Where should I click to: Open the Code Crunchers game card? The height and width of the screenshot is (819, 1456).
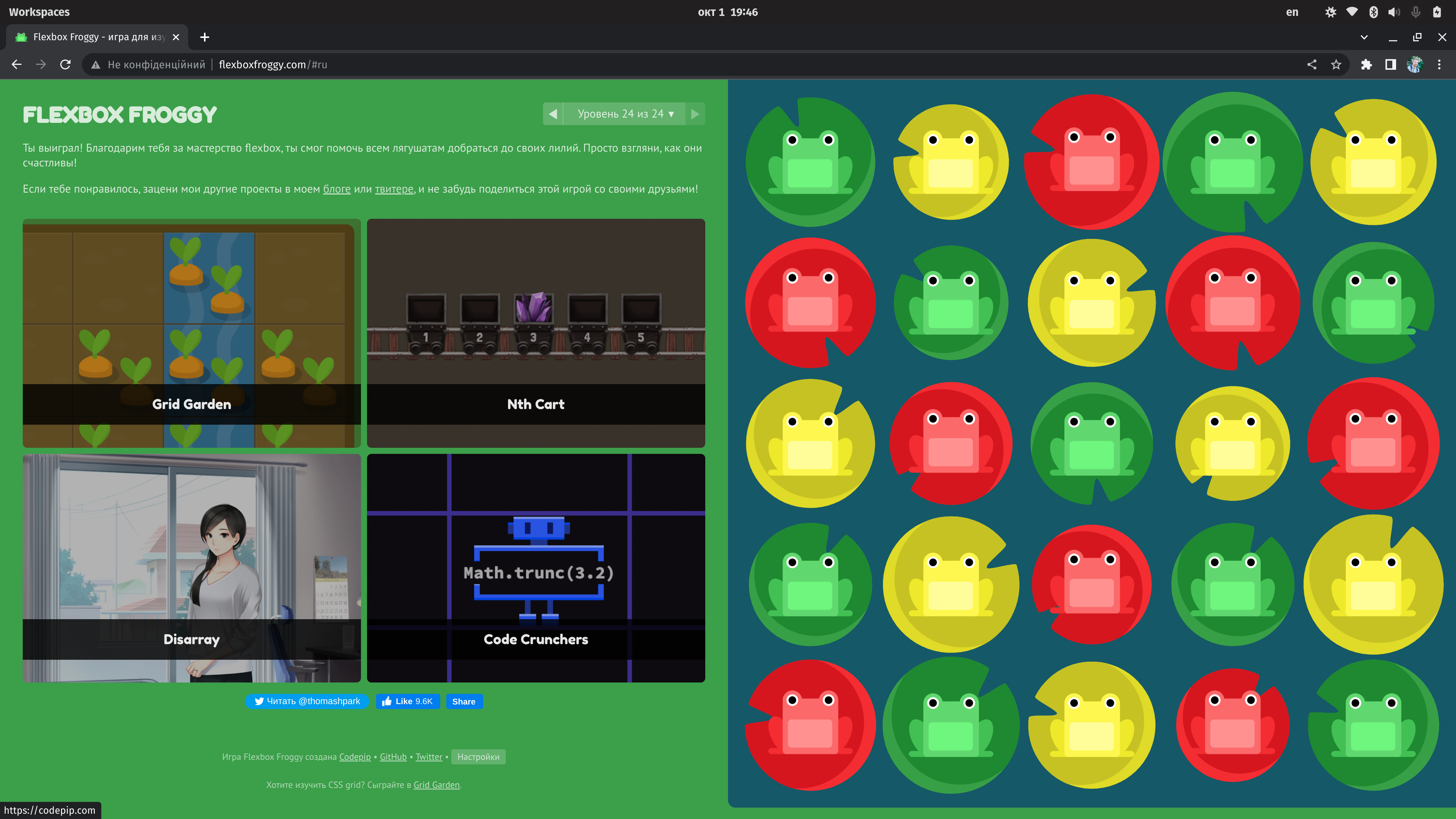click(x=536, y=568)
